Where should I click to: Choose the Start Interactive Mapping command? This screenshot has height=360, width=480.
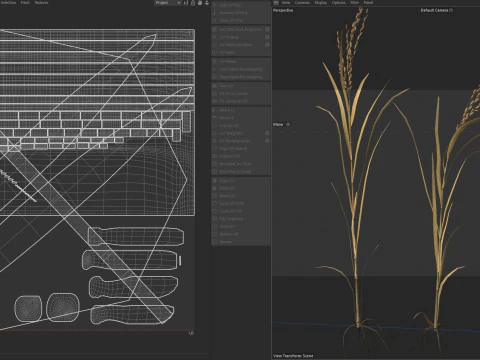click(241, 69)
